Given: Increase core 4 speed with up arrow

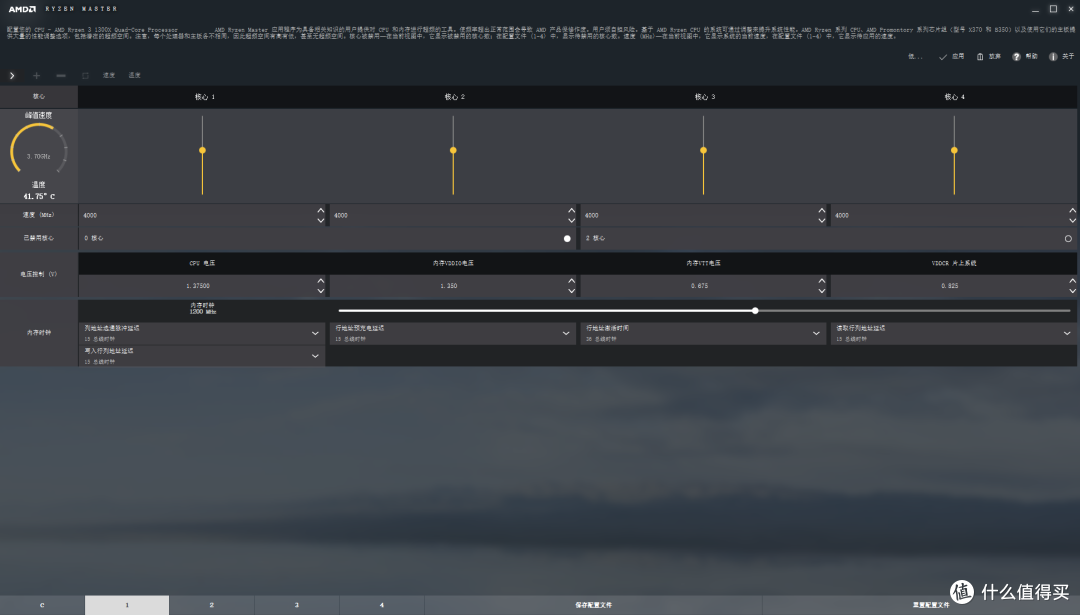Looking at the screenshot, I should coord(1072,211).
